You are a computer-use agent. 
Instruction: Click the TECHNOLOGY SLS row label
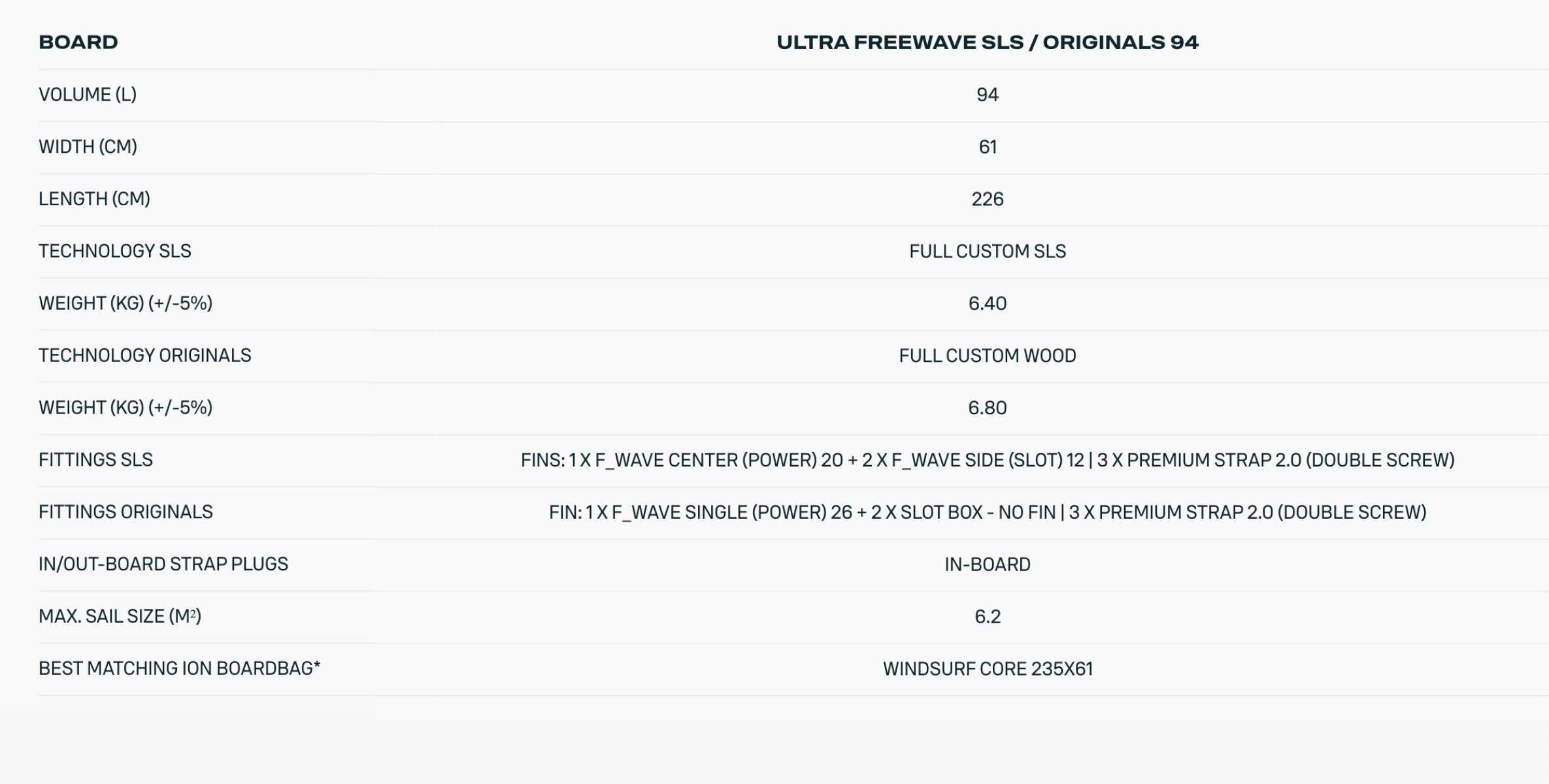tap(115, 252)
